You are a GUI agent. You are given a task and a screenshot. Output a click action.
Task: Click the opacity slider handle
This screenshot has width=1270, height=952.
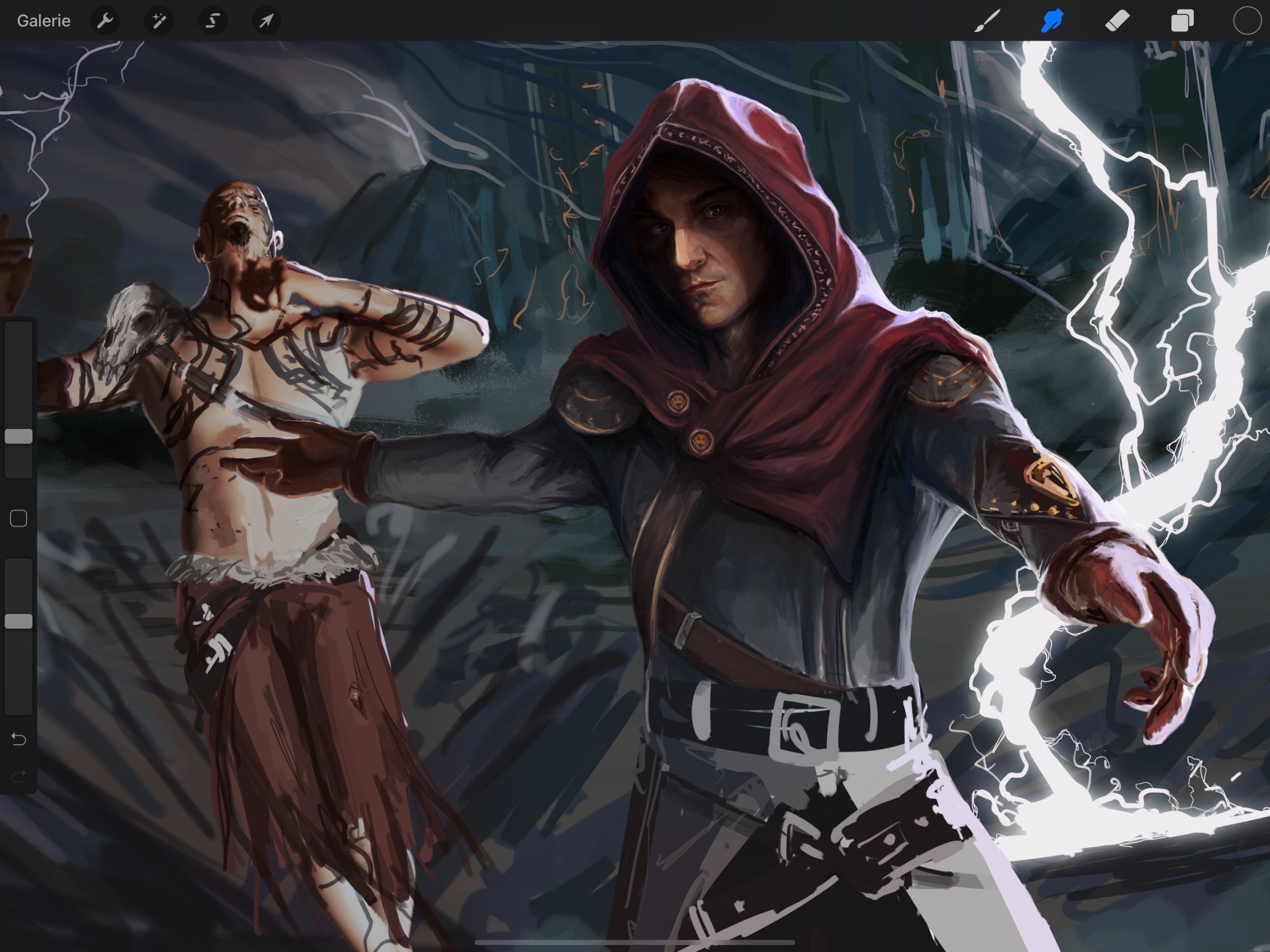18,621
